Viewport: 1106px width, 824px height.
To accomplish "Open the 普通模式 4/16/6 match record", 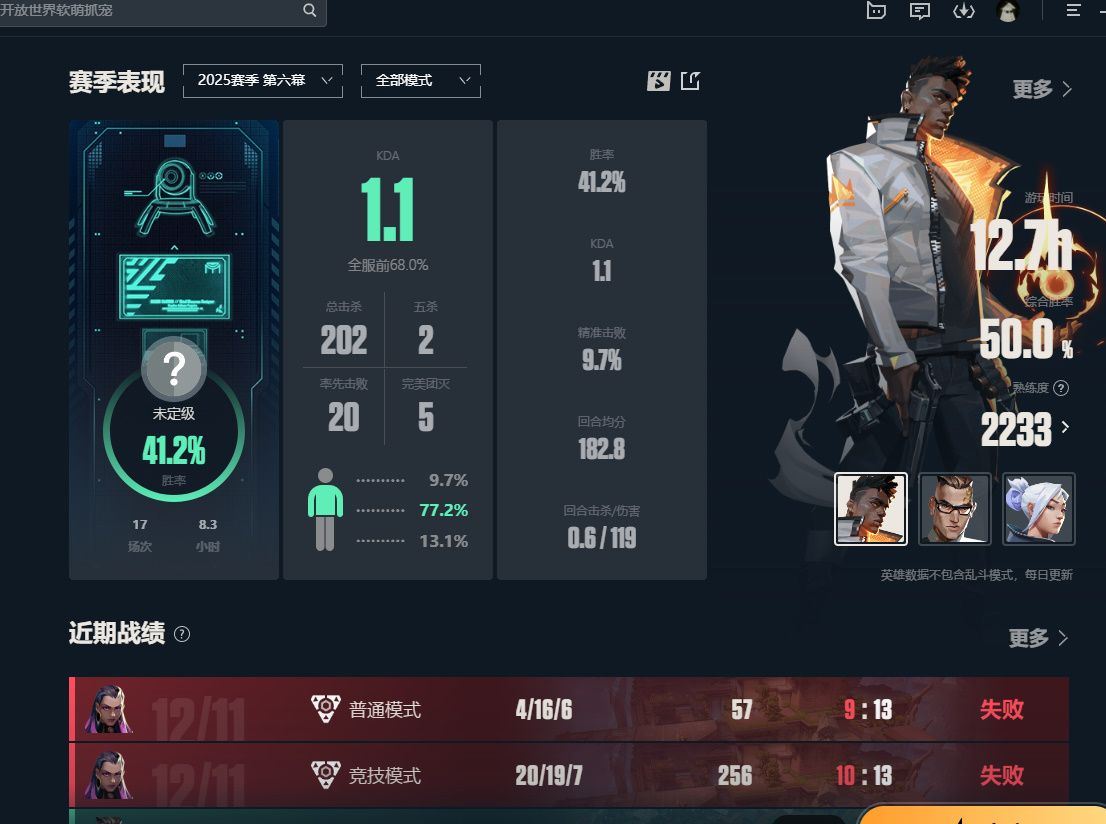I will coord(569,709).
